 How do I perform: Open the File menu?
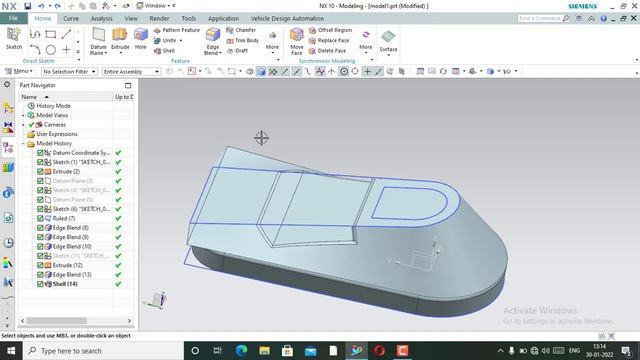tap(13, 18)
